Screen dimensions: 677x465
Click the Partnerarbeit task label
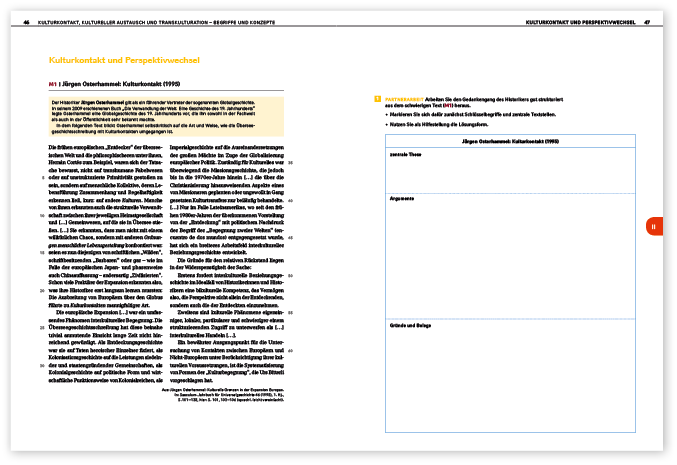coord(405,99)
